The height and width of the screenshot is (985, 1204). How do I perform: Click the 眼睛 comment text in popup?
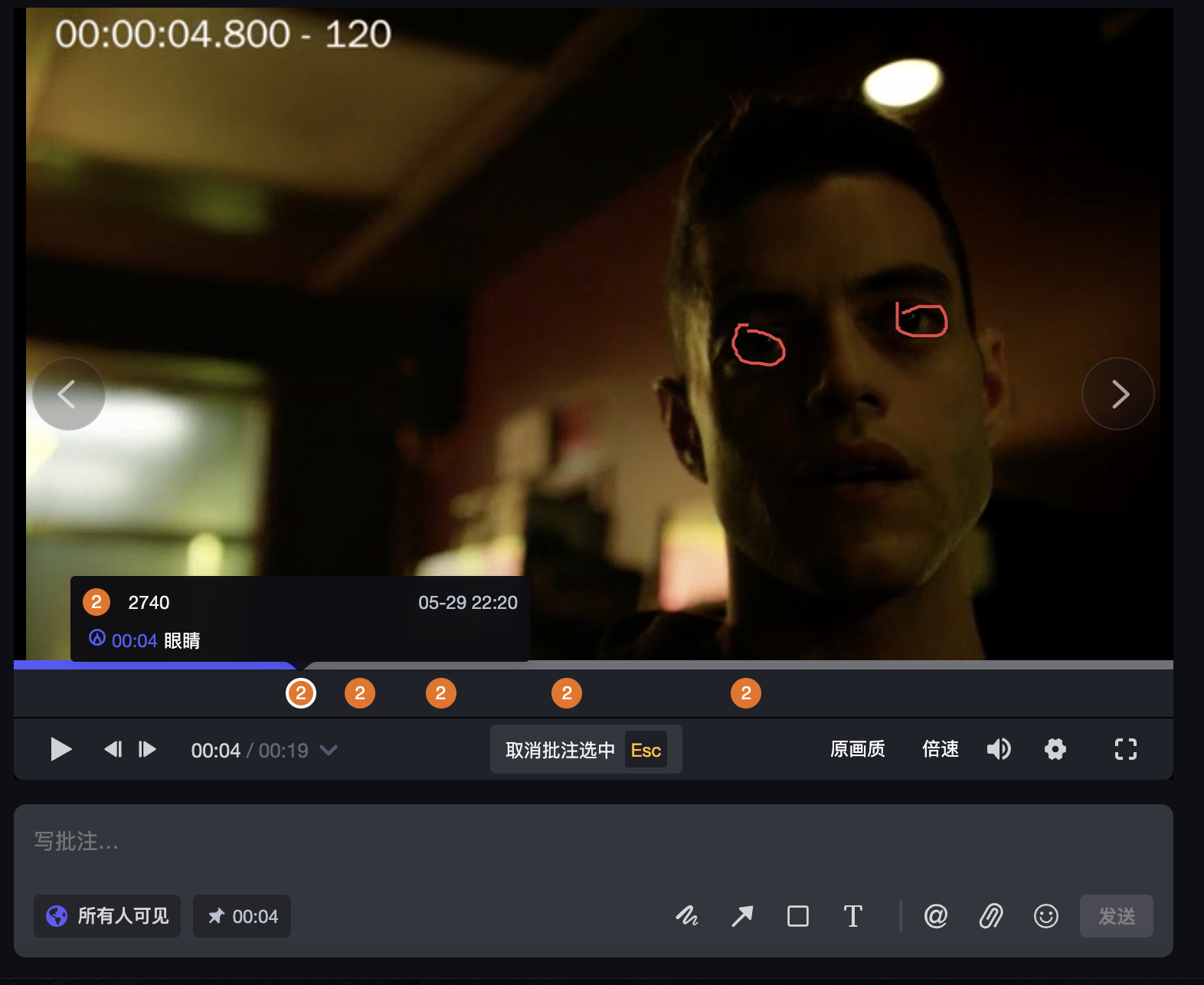pyautogui.click(x=182, y=640)
